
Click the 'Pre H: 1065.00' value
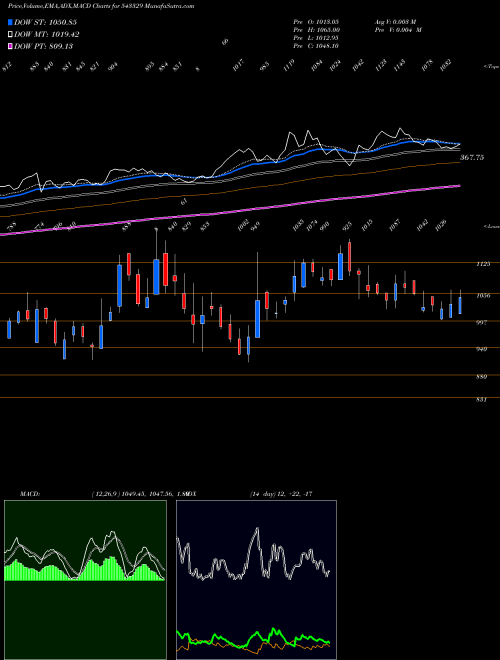(x=317, y=30)
